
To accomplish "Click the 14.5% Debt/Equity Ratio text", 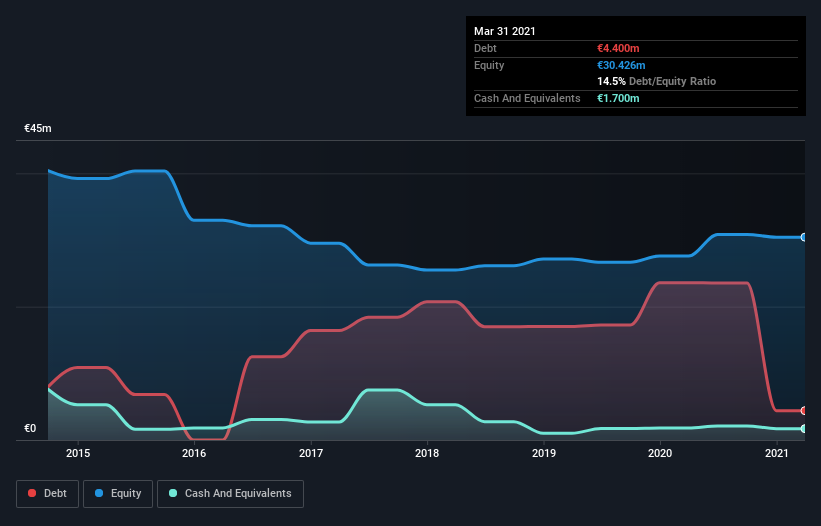I will point(657,81).
